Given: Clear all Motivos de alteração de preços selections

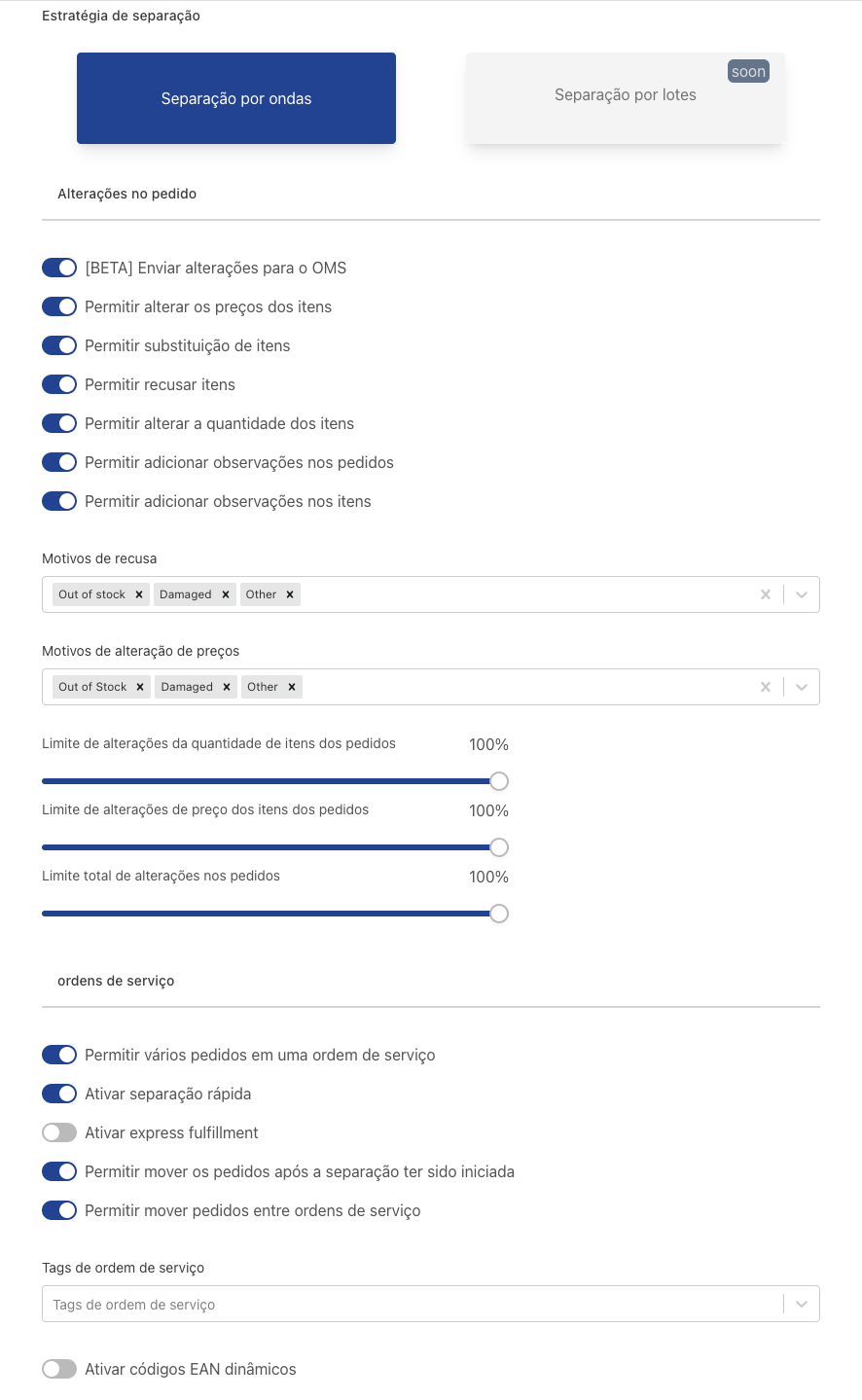Looking at the screenshot, I should point(766,687).
